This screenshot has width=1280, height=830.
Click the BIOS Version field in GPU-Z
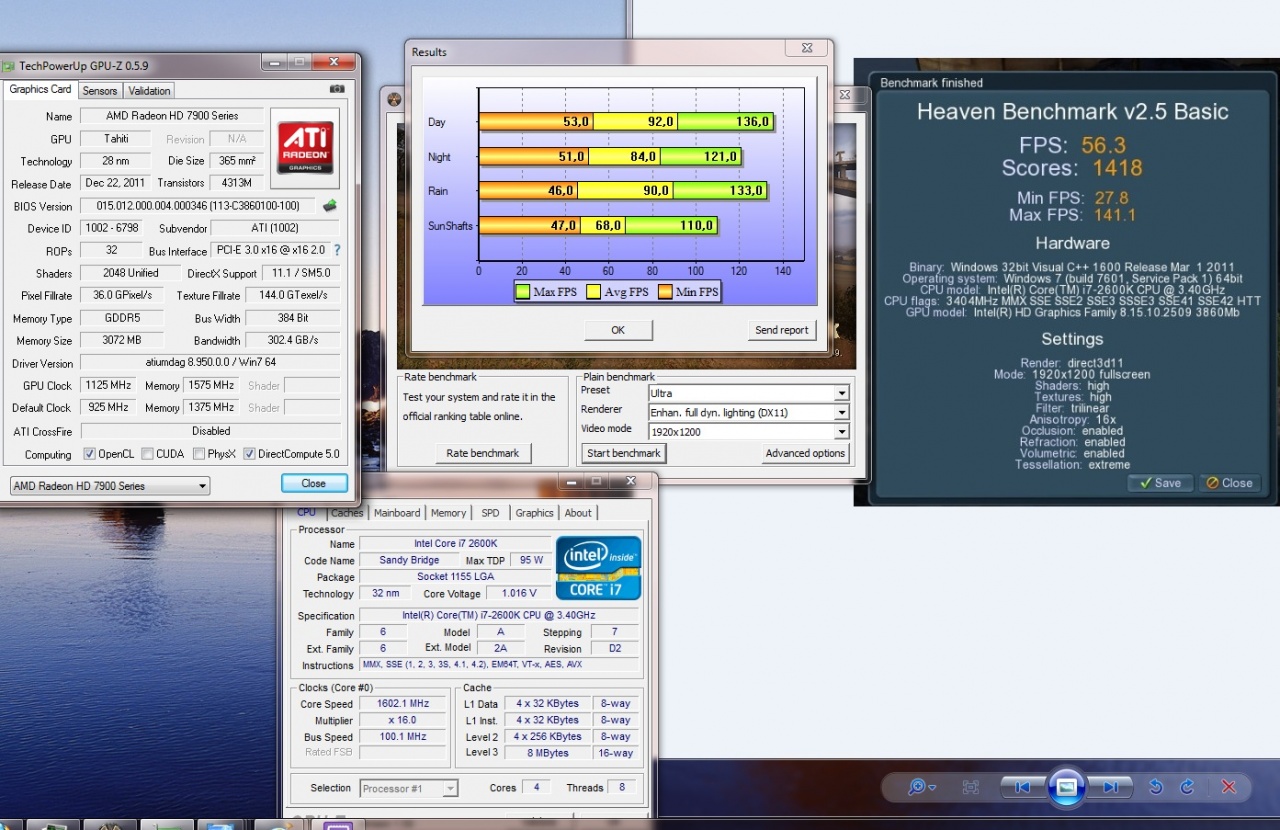point(197,206)
